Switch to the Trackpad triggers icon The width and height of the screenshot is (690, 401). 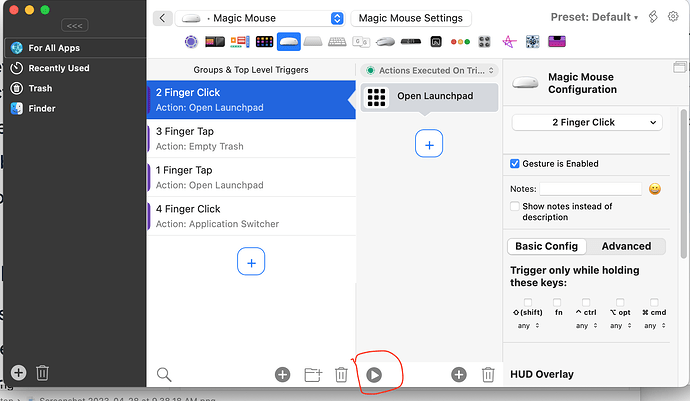pyautogui.click(x=313, y=42)
